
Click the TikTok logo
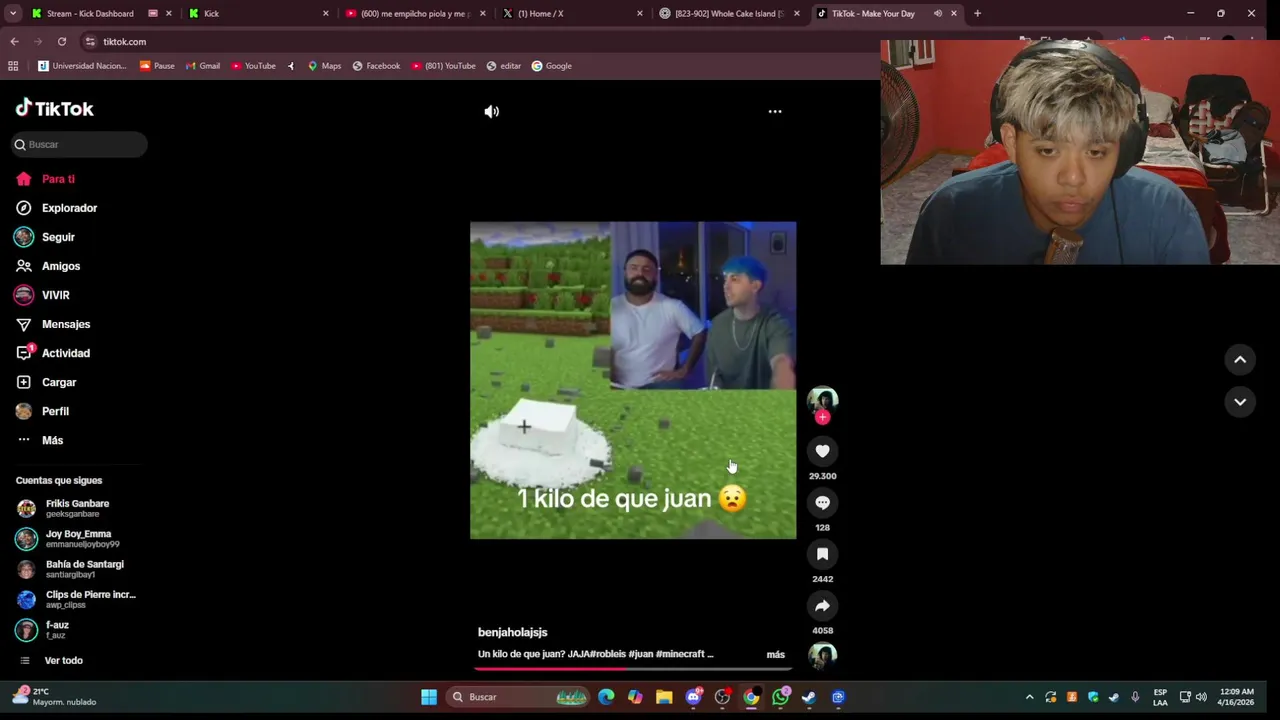[55, 108]
